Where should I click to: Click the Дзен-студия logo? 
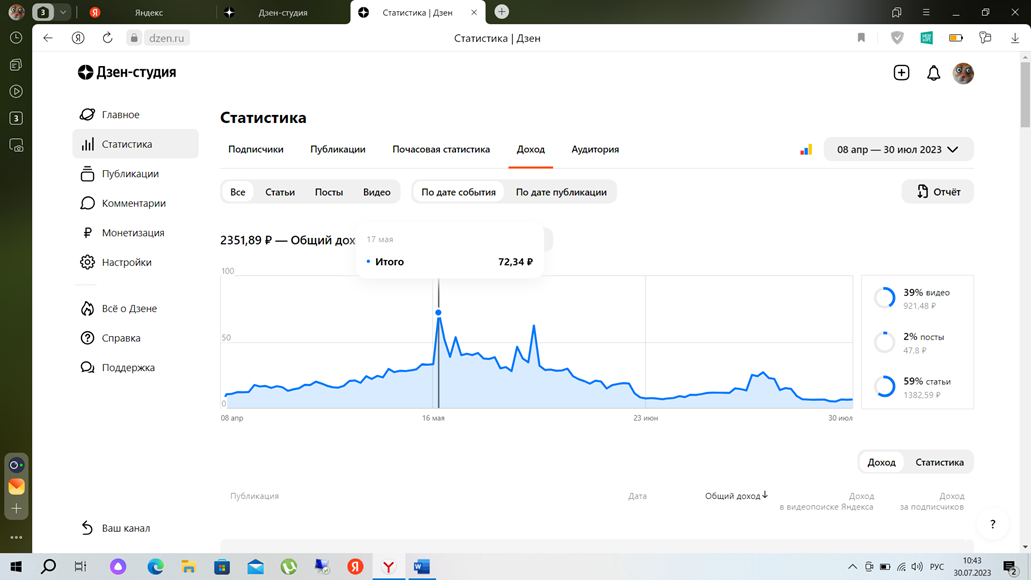tap(127, 72)
